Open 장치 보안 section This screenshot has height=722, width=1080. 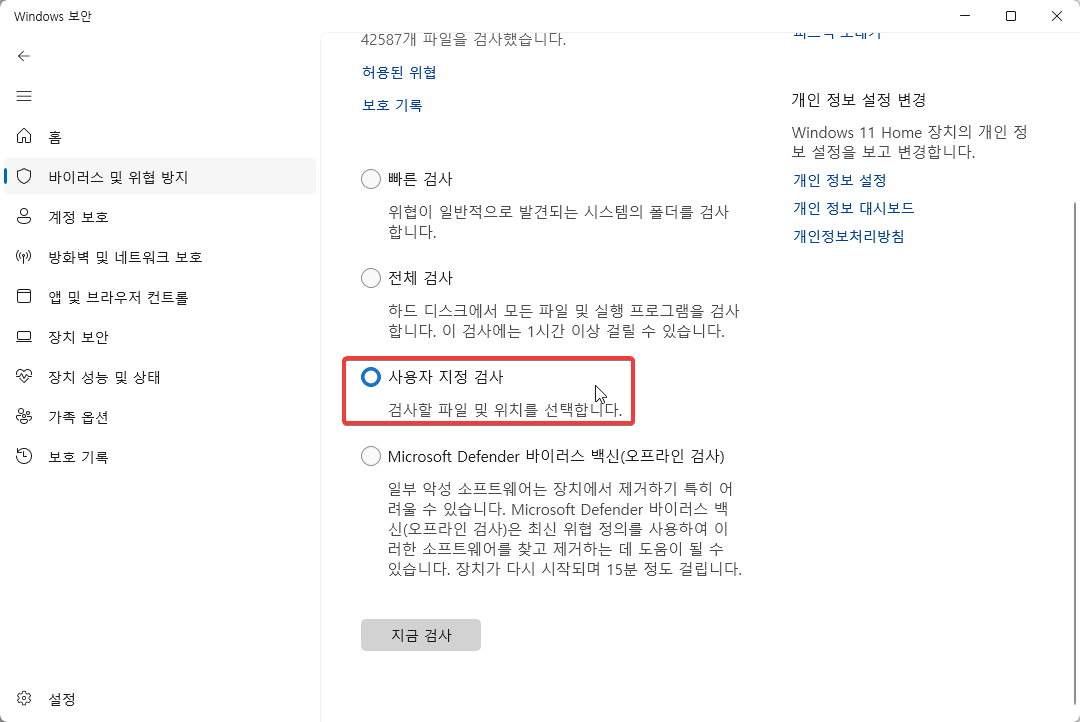pos(85,336)
